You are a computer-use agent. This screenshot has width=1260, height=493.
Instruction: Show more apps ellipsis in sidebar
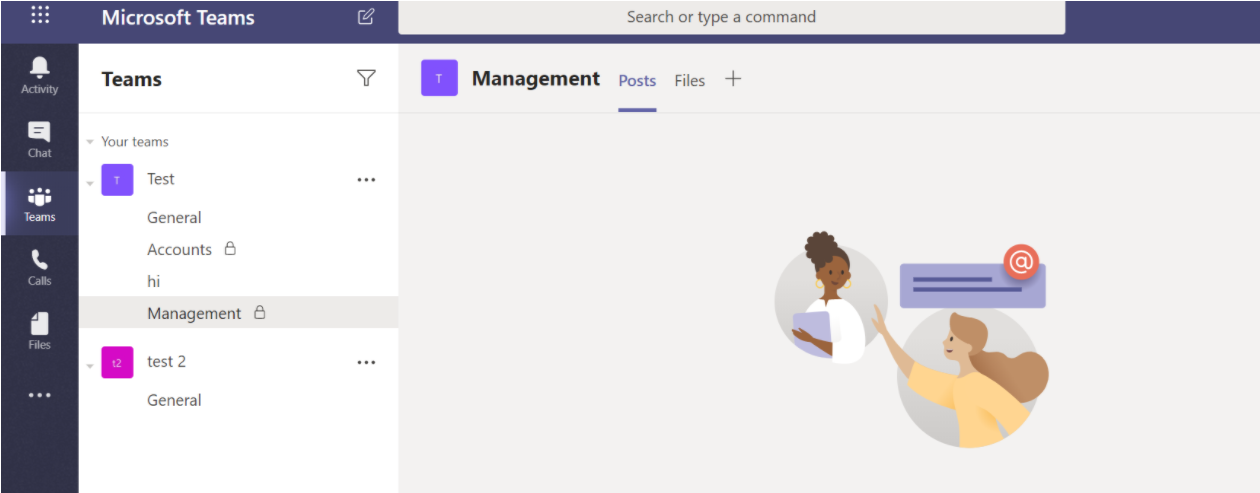(40, 395)
